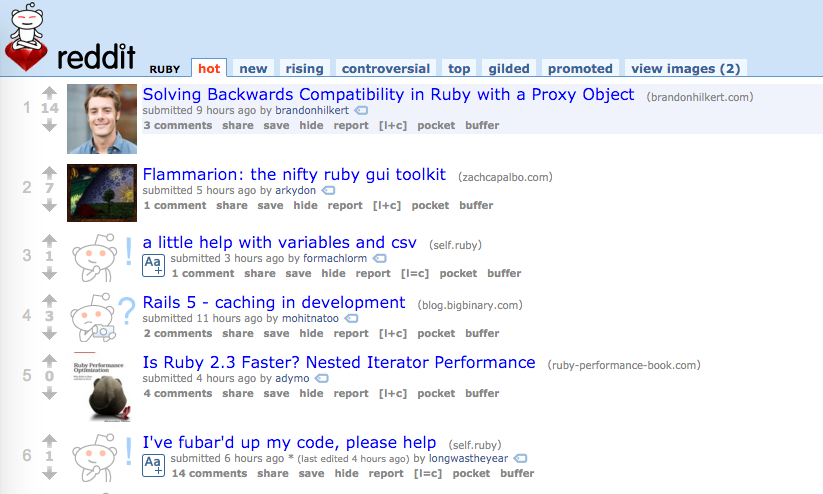Toggle [l=c] on variables and csv post
This screenshot has width=823, height=494.
415,274
